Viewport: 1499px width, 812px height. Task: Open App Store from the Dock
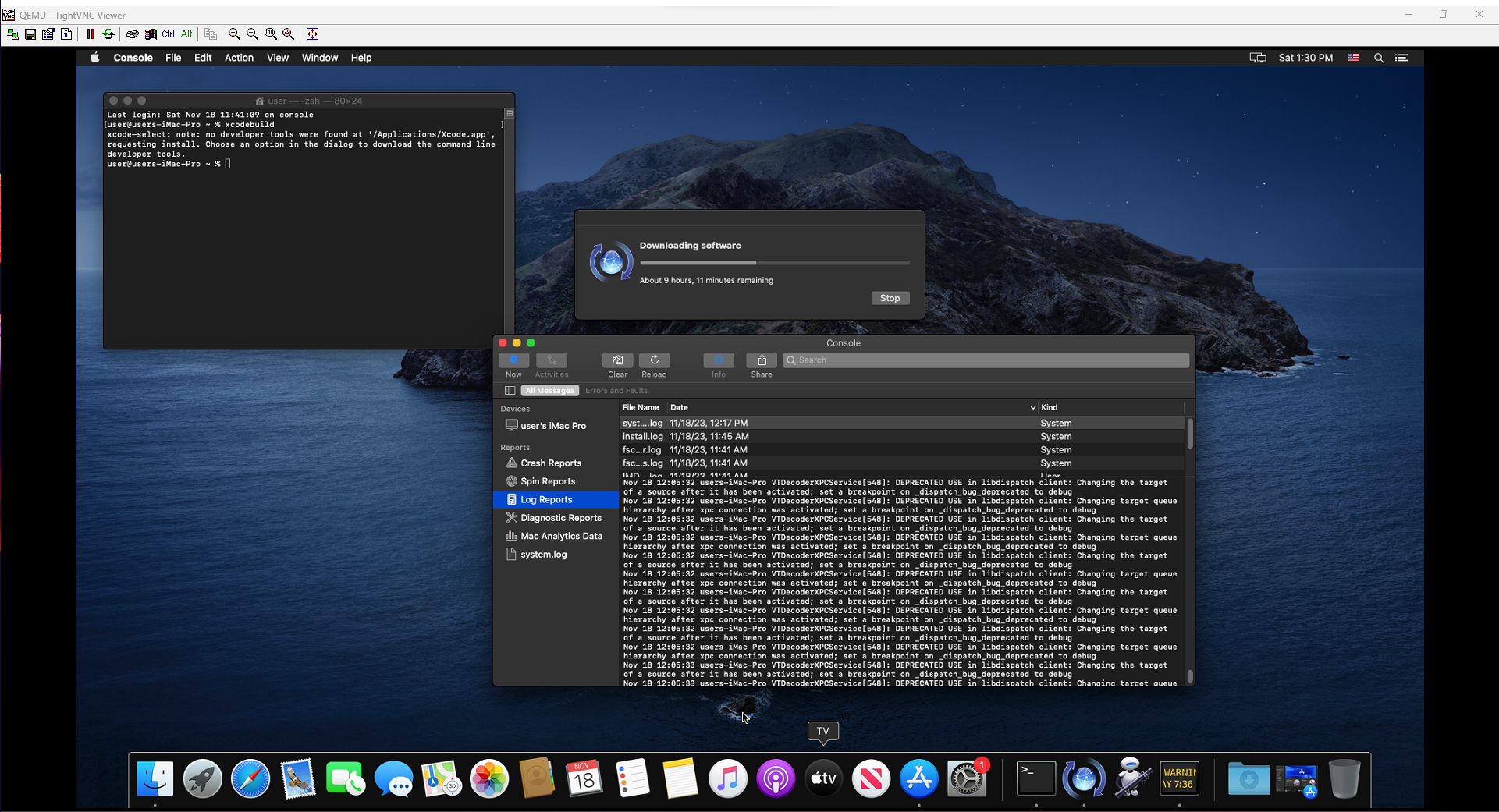point(919,778)
